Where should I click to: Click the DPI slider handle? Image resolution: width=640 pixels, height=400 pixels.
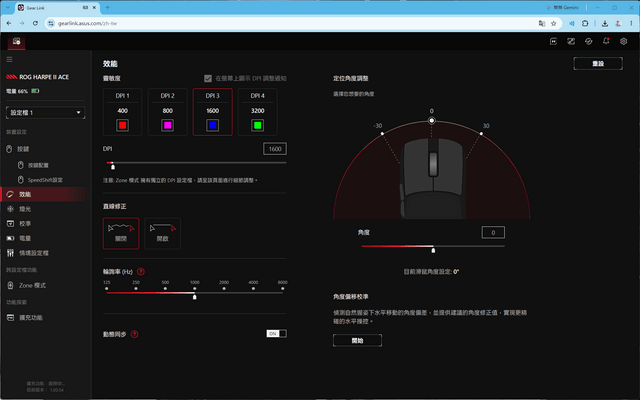[113, 167]
